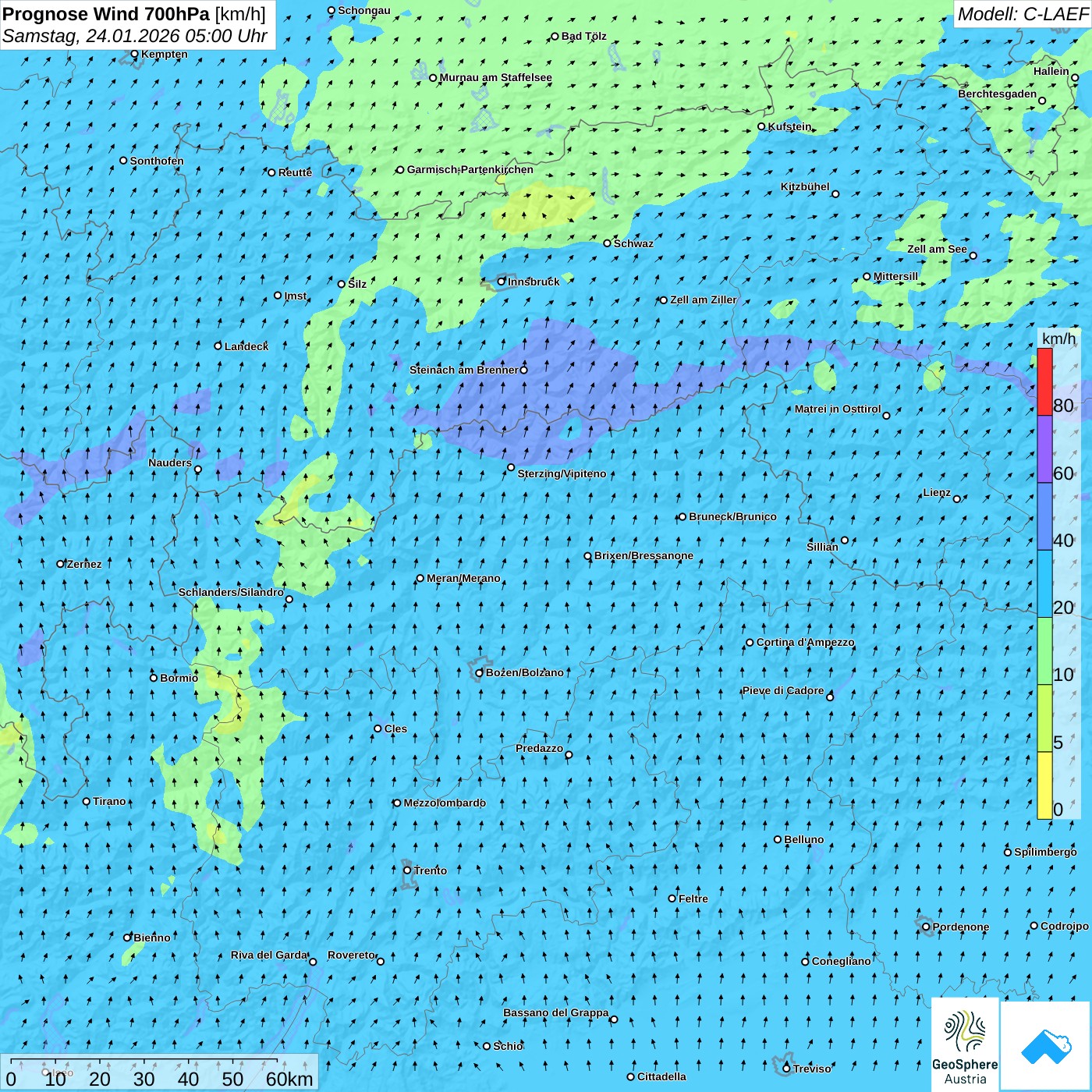
Task: Click the Hallein town label
Action: pyautogui.click(x=1051, y=71)
